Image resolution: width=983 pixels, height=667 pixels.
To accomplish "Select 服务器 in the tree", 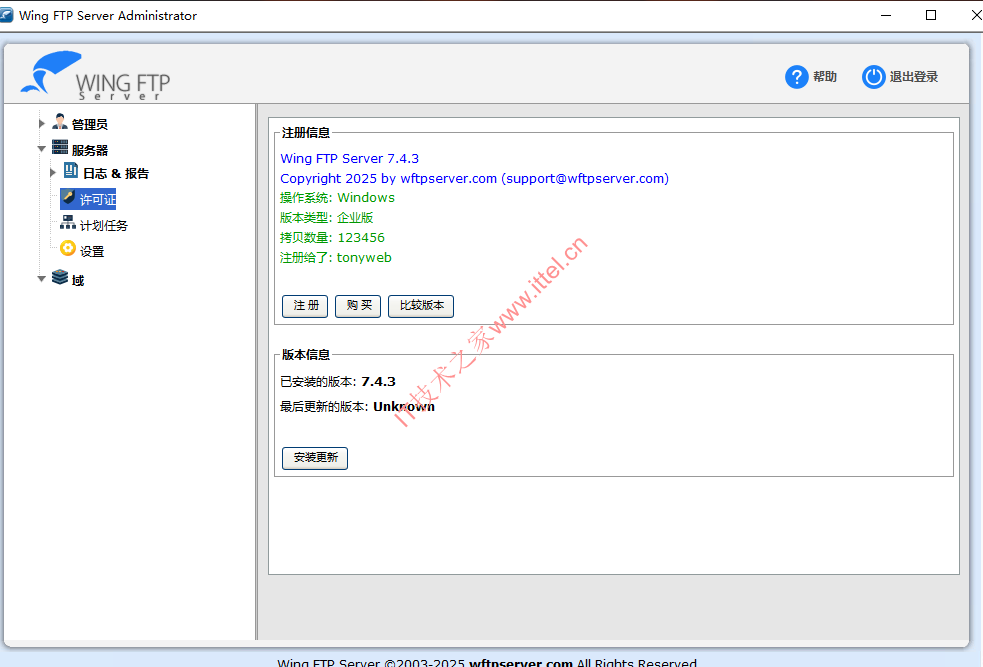I will (90, 150).
